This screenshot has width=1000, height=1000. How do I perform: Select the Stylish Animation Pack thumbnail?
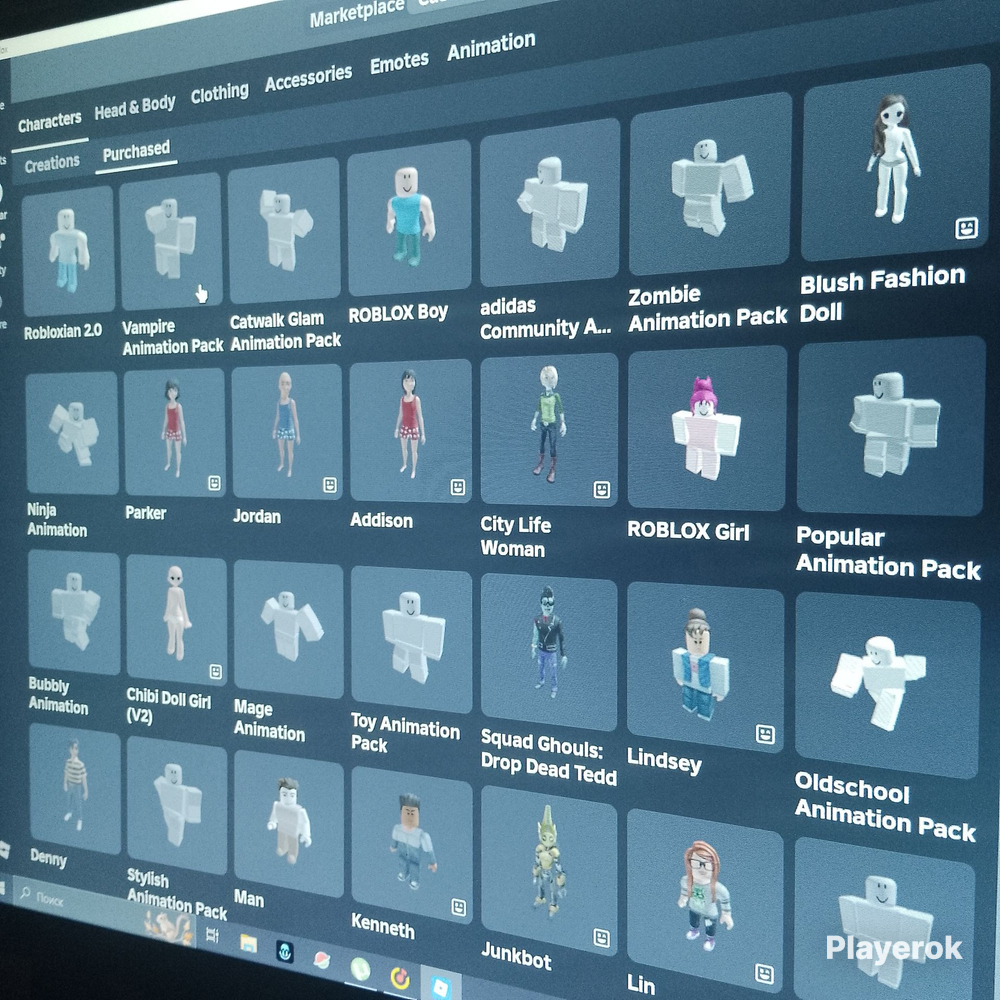point(177,805)
